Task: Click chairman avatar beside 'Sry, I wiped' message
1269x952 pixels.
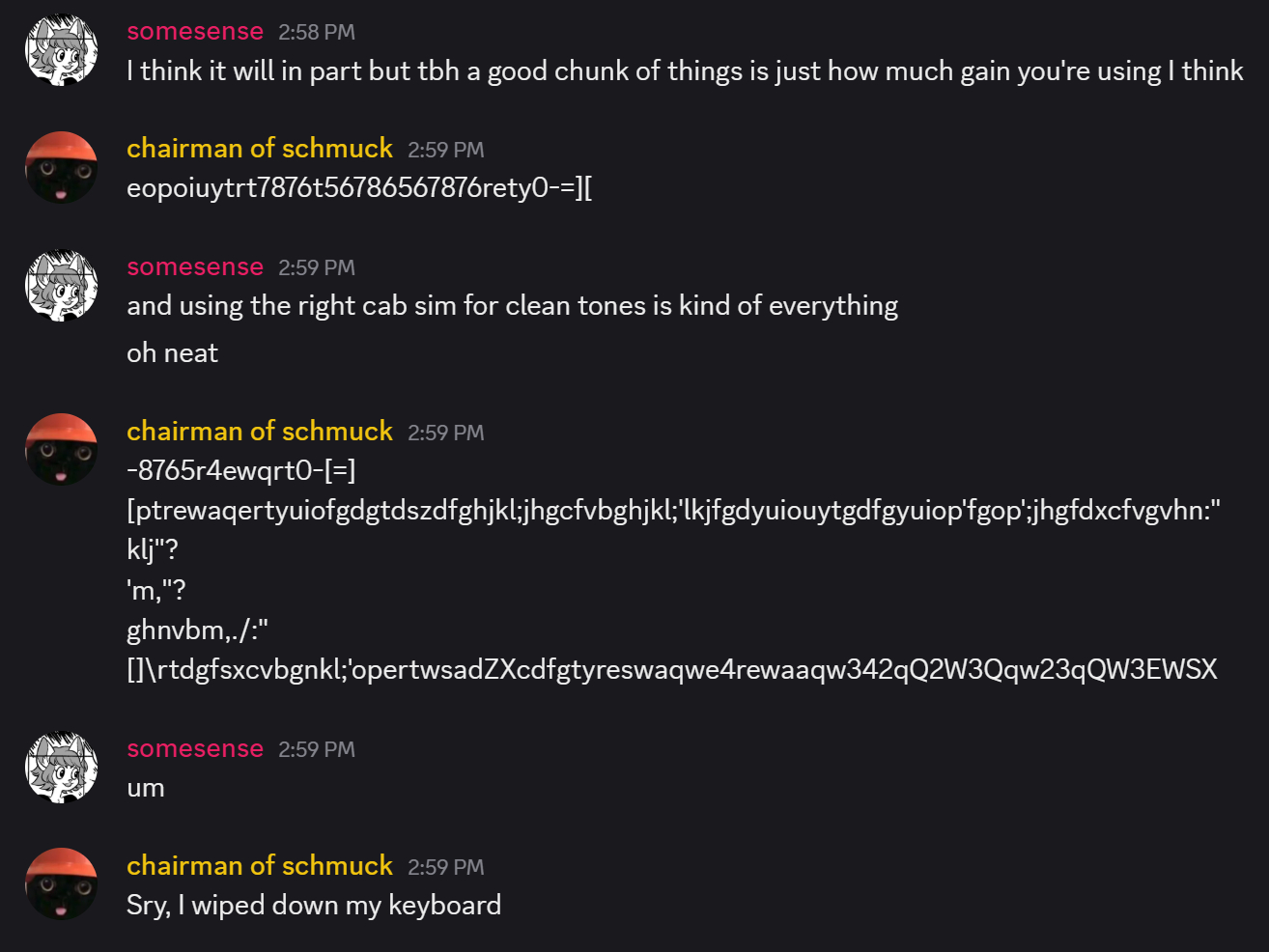Action: click(x=62, y=884)
